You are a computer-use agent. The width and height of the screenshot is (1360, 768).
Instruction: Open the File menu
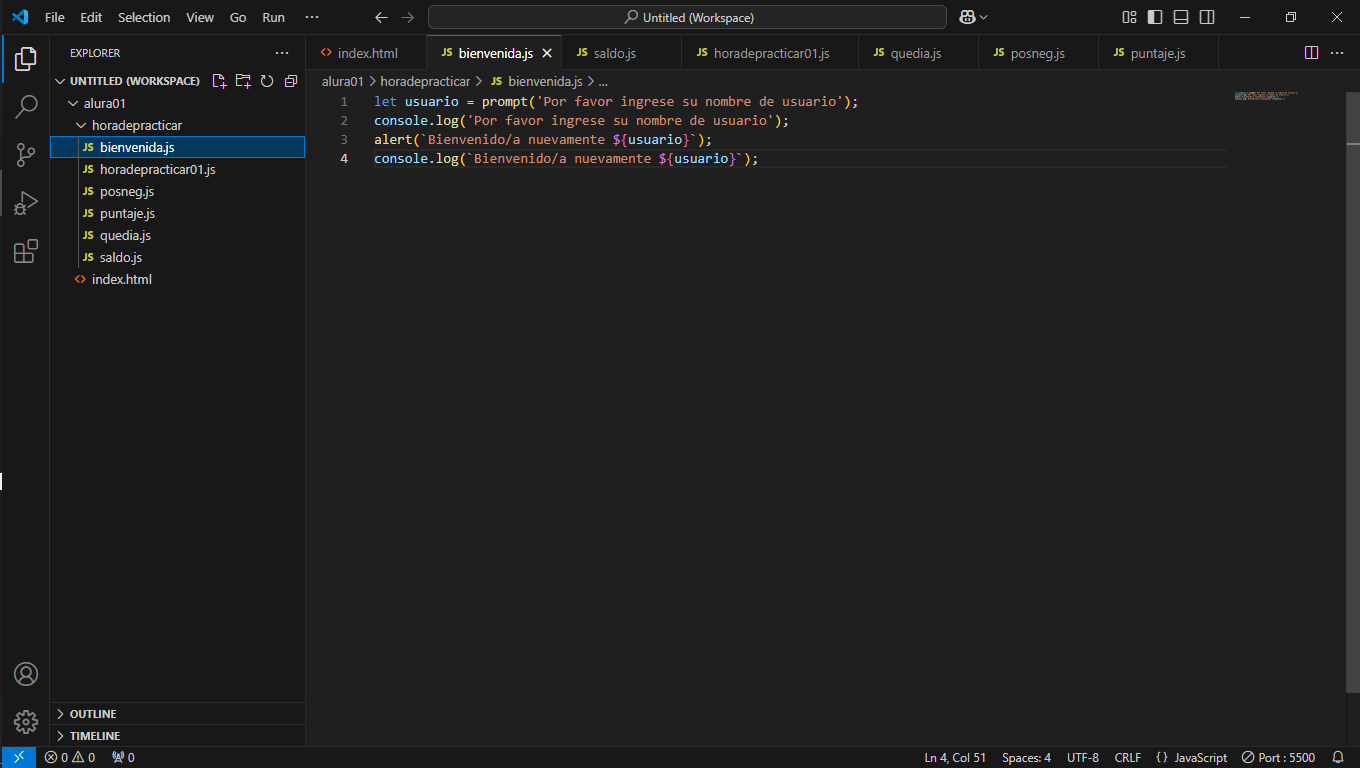tap(55, 17)
